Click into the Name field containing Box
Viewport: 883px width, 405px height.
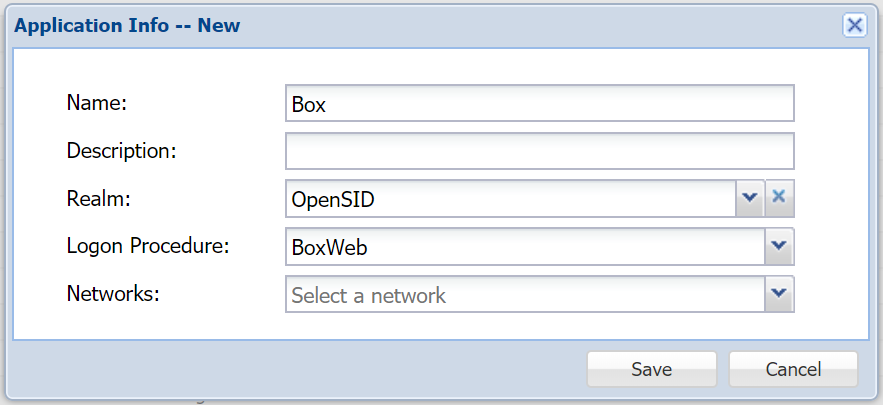coord(539,103)
